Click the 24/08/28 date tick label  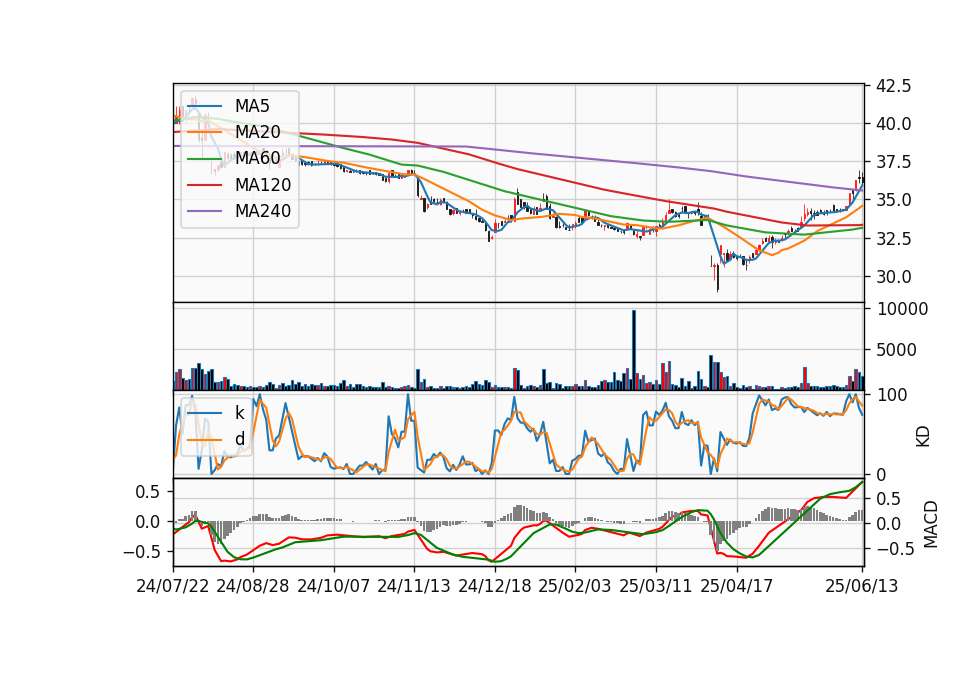coord(253,587)
